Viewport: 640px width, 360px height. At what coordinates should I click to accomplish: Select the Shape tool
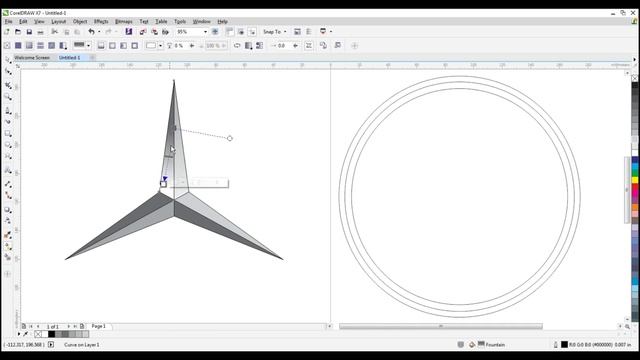click(x=8, y=72)
